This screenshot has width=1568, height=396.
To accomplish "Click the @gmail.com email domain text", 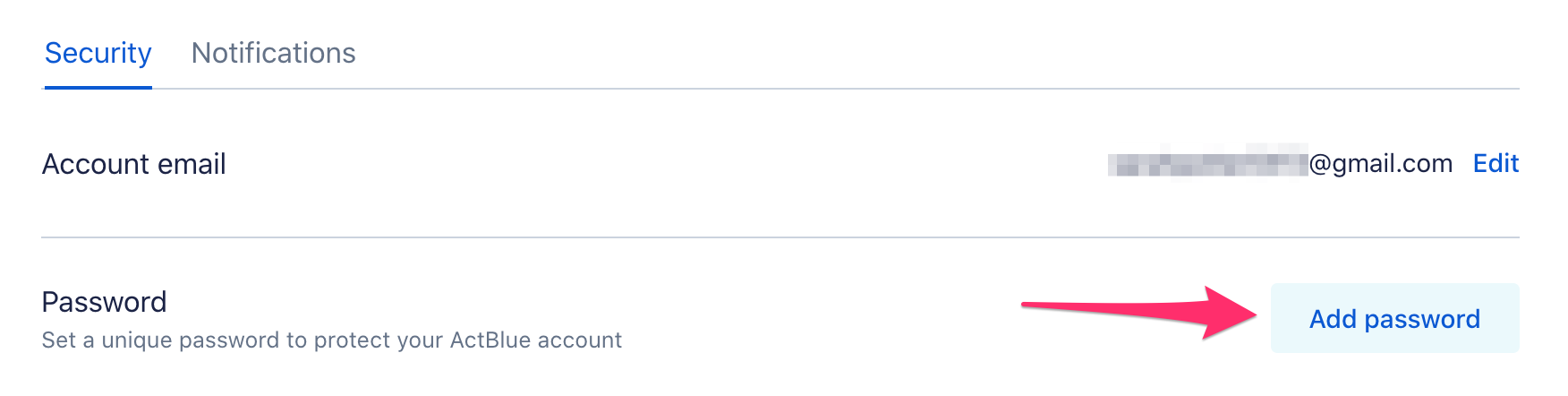I will (1381, 163).
